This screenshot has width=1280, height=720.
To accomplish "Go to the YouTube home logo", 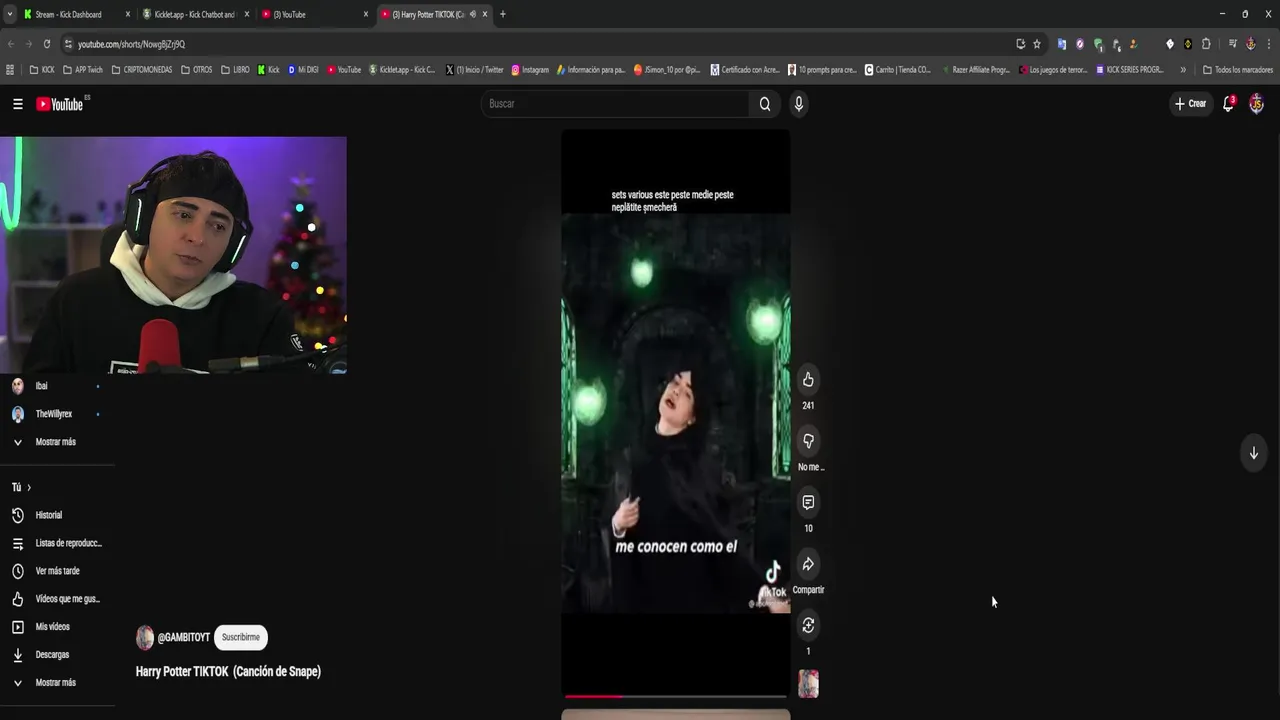I will (x=60, y=104).
